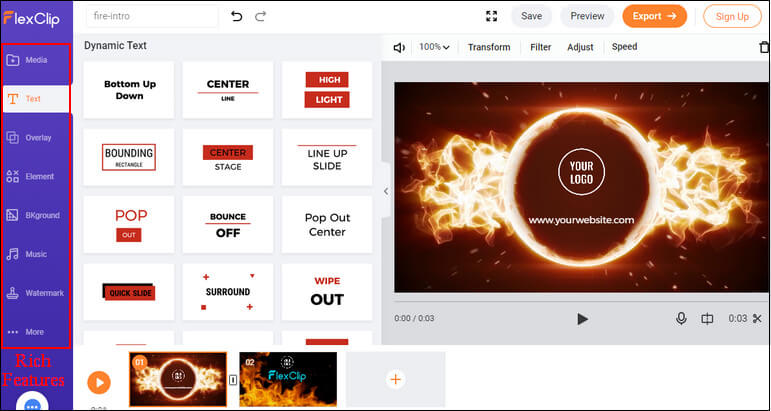Open the Speed tool

(x=624, y=47)
